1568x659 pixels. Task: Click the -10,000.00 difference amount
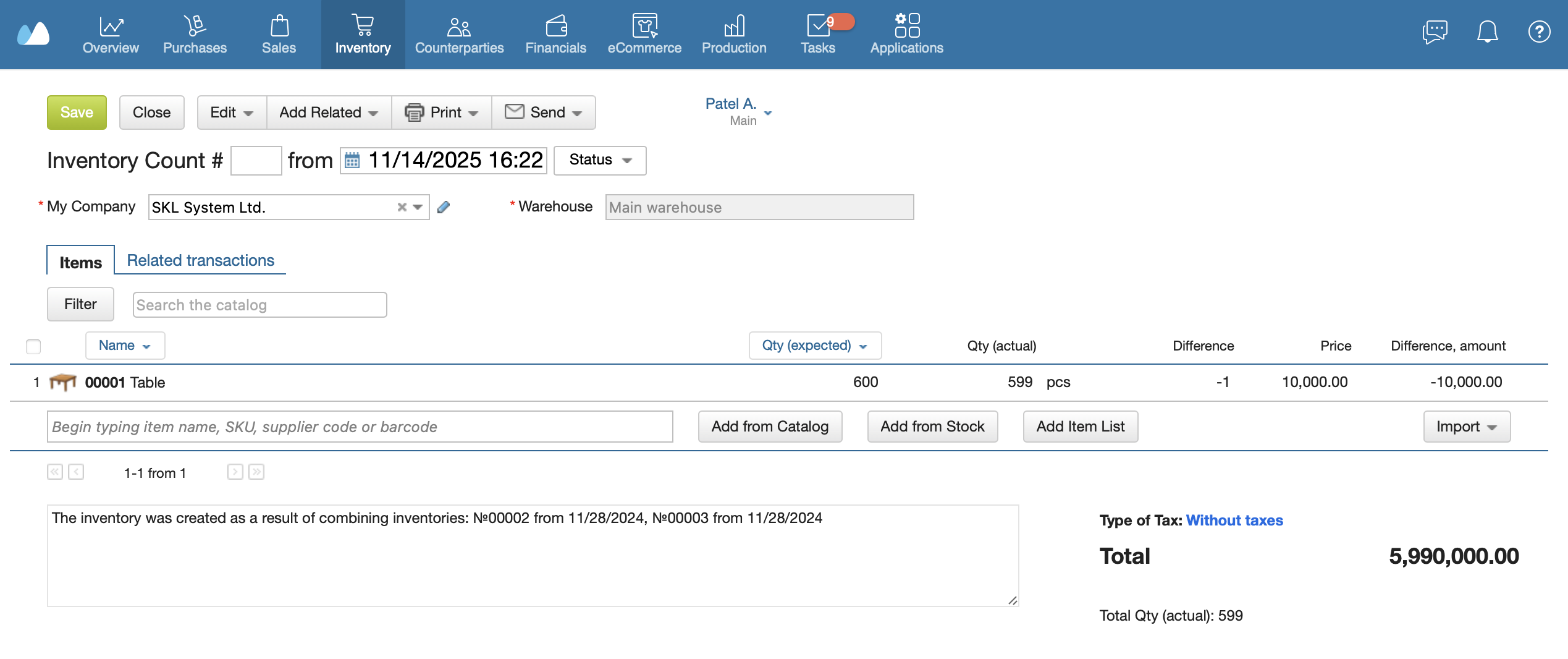[x=1466, y=382]
